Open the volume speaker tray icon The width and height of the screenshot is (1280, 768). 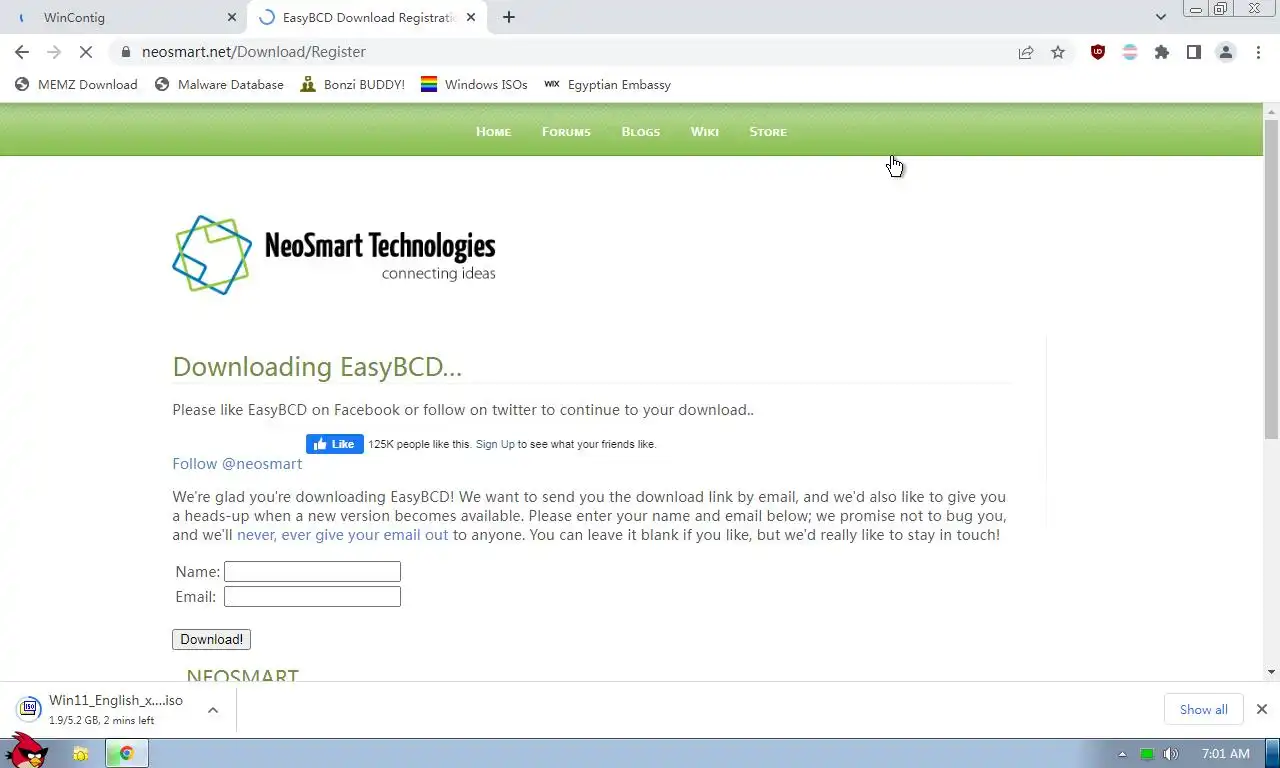(1170, 754)
